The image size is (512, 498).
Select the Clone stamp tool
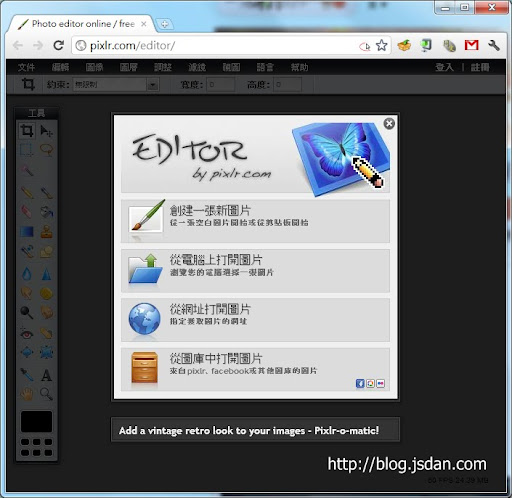46,231
